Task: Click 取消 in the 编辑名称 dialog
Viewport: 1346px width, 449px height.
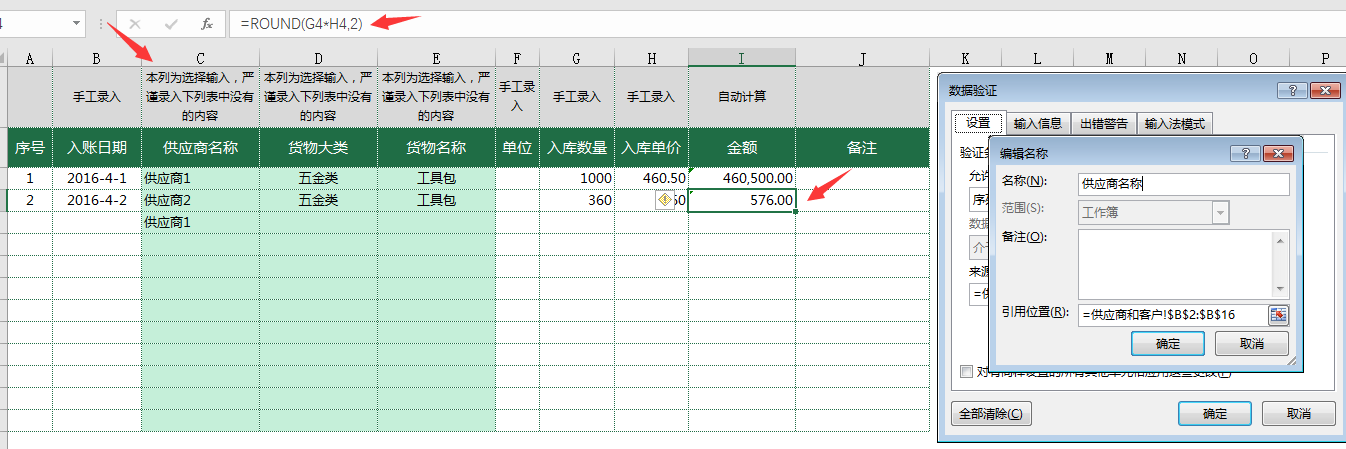Action: [x=1251, y=344]
